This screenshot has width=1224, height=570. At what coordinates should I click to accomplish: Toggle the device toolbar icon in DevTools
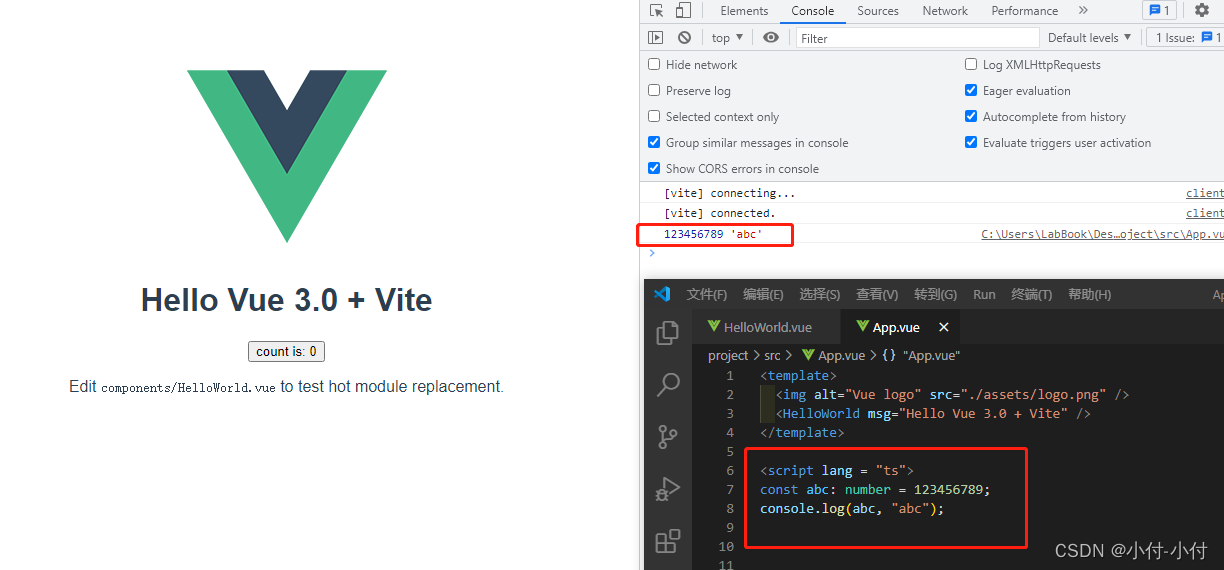(683, 11)
